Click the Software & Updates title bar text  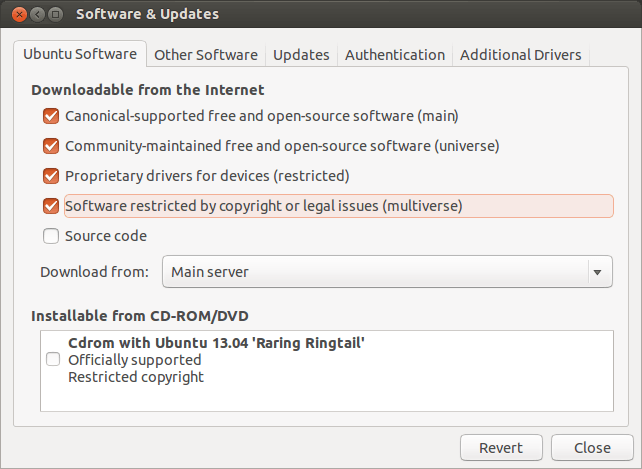point(148,14)
